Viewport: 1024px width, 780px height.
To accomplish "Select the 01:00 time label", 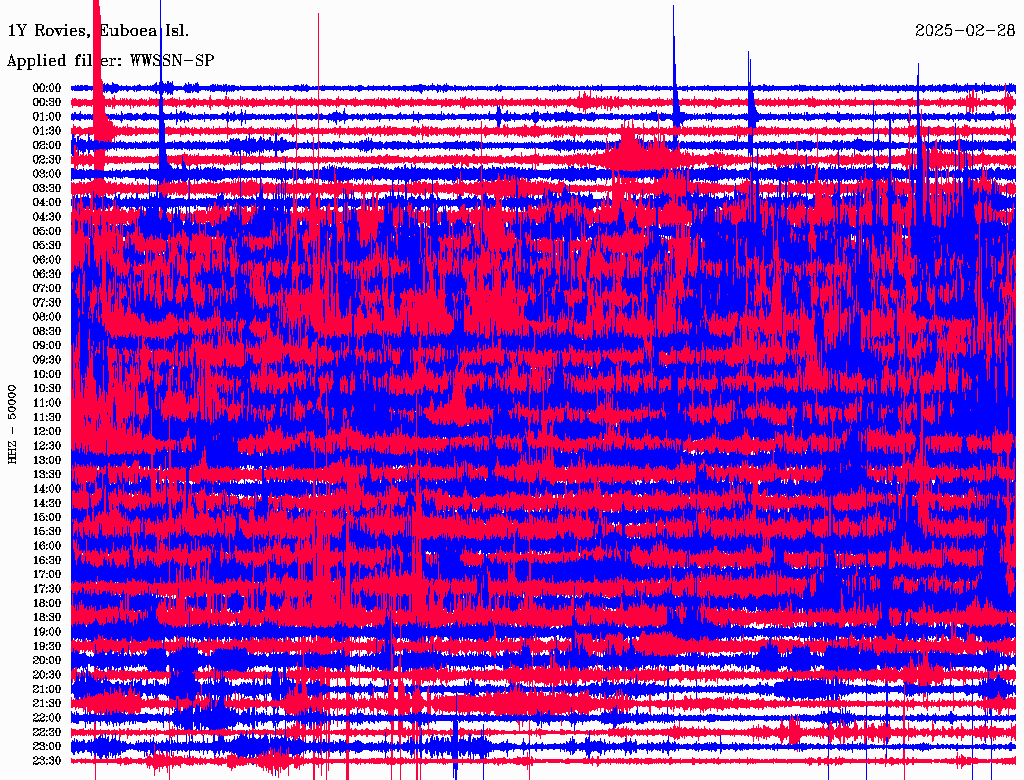I will 47,117.
